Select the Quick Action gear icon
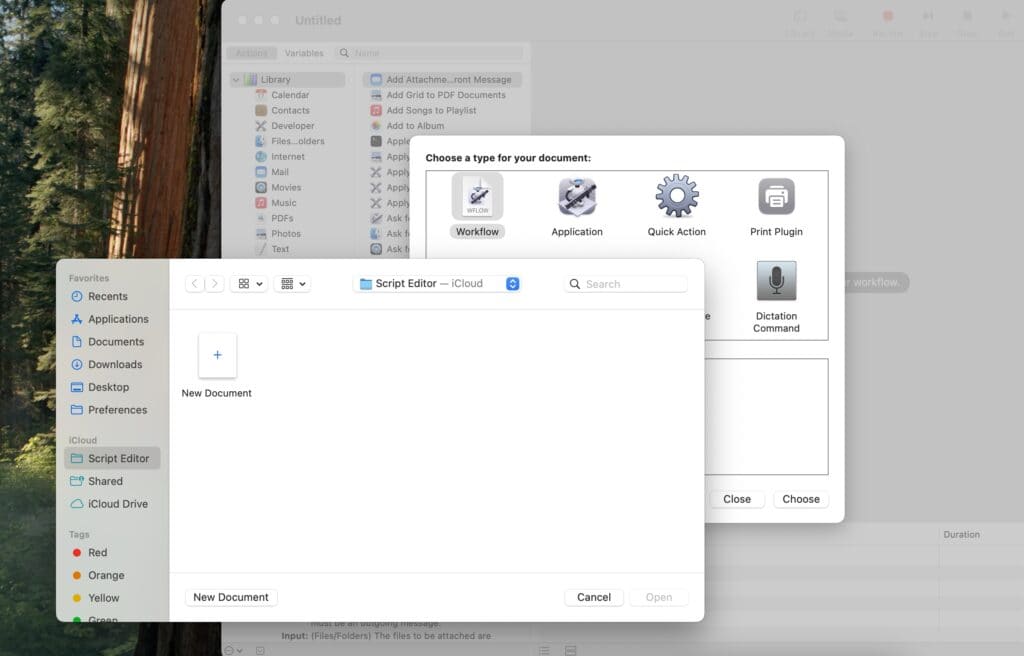 tap(676, 197)
